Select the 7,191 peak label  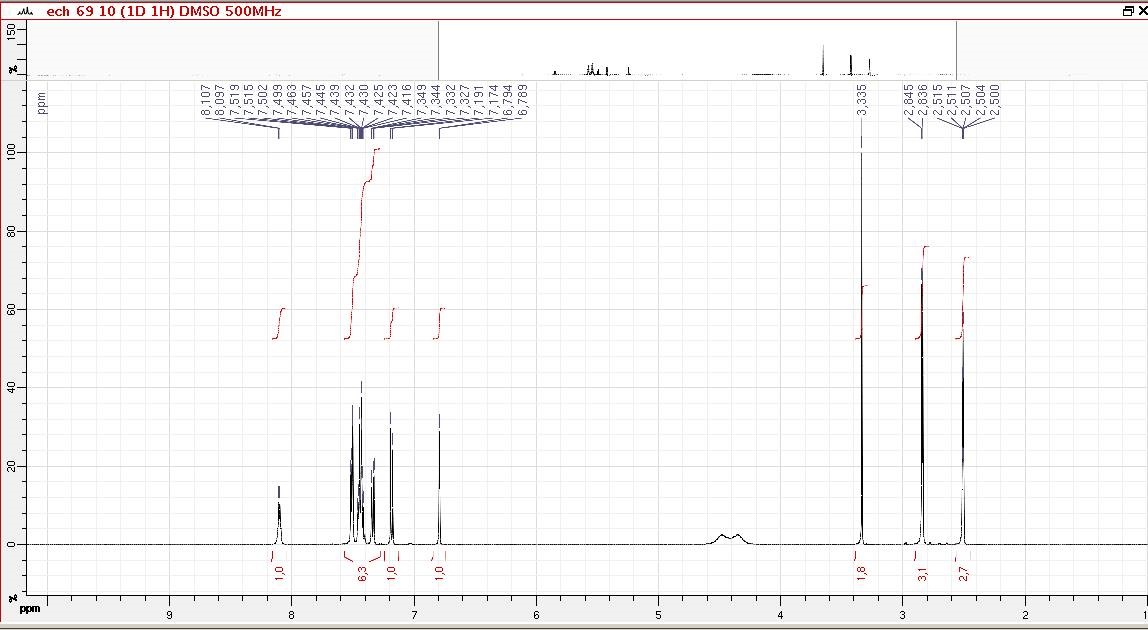click(x=479, y=100)
